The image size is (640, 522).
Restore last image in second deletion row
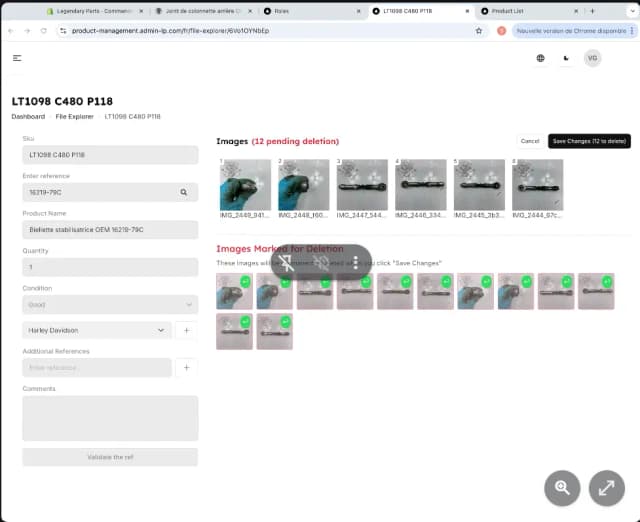(285, 321)
